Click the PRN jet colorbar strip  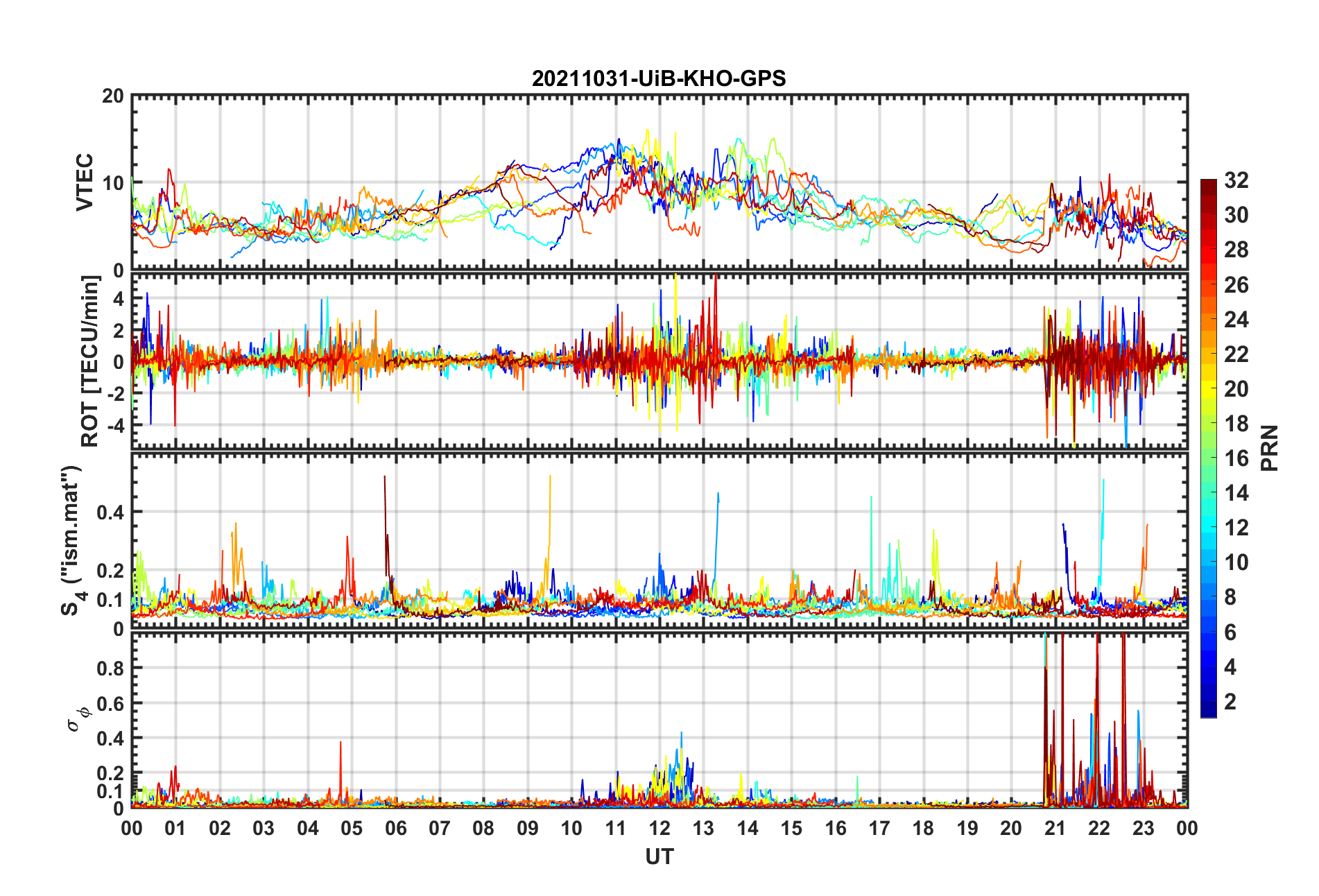coord(1208,448)
